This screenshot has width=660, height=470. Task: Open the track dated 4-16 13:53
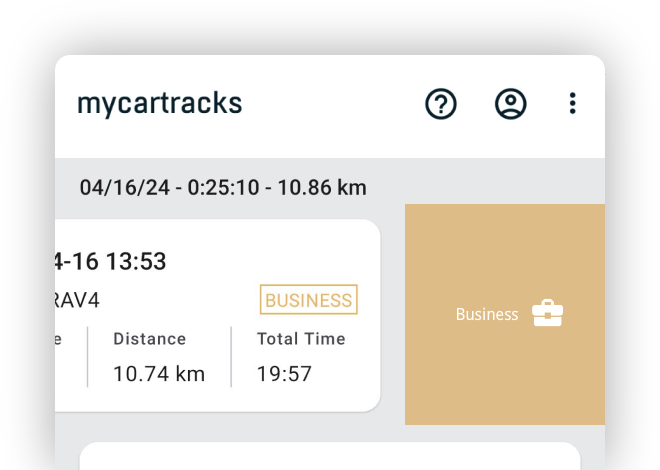pos(110,261)
